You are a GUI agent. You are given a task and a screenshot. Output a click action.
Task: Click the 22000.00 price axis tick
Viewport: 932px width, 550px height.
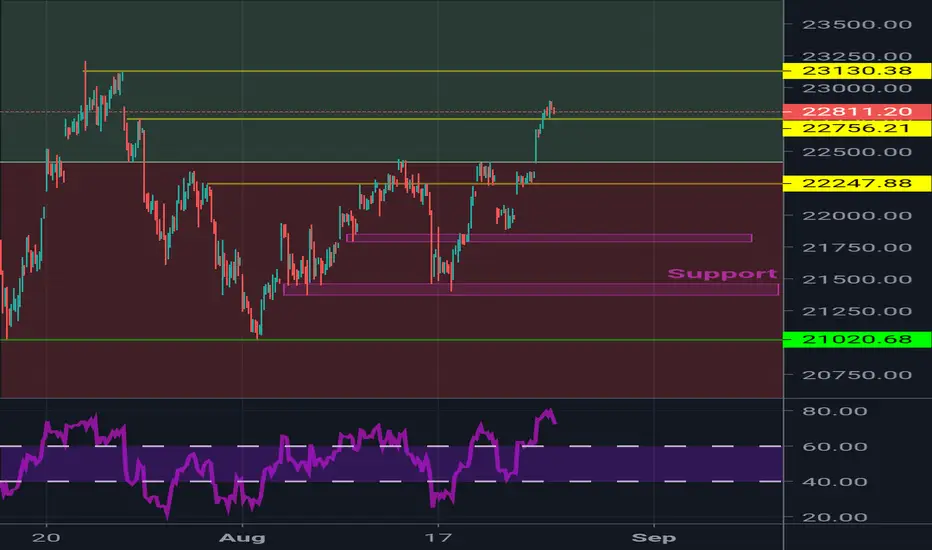tap(857, 215)
